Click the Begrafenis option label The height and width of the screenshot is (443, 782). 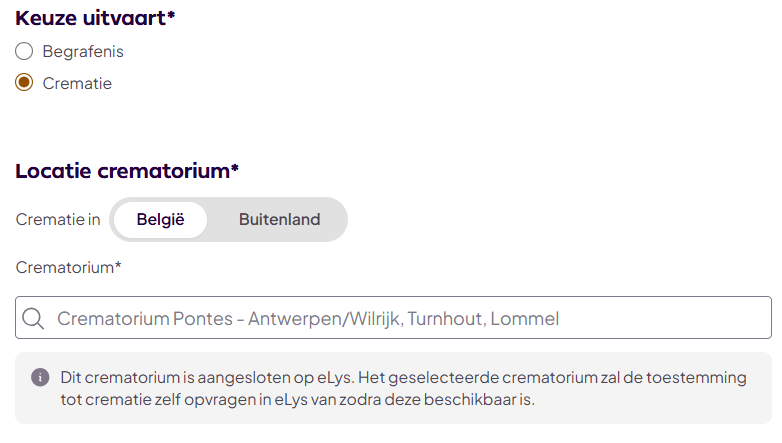(x=83, y=51)
